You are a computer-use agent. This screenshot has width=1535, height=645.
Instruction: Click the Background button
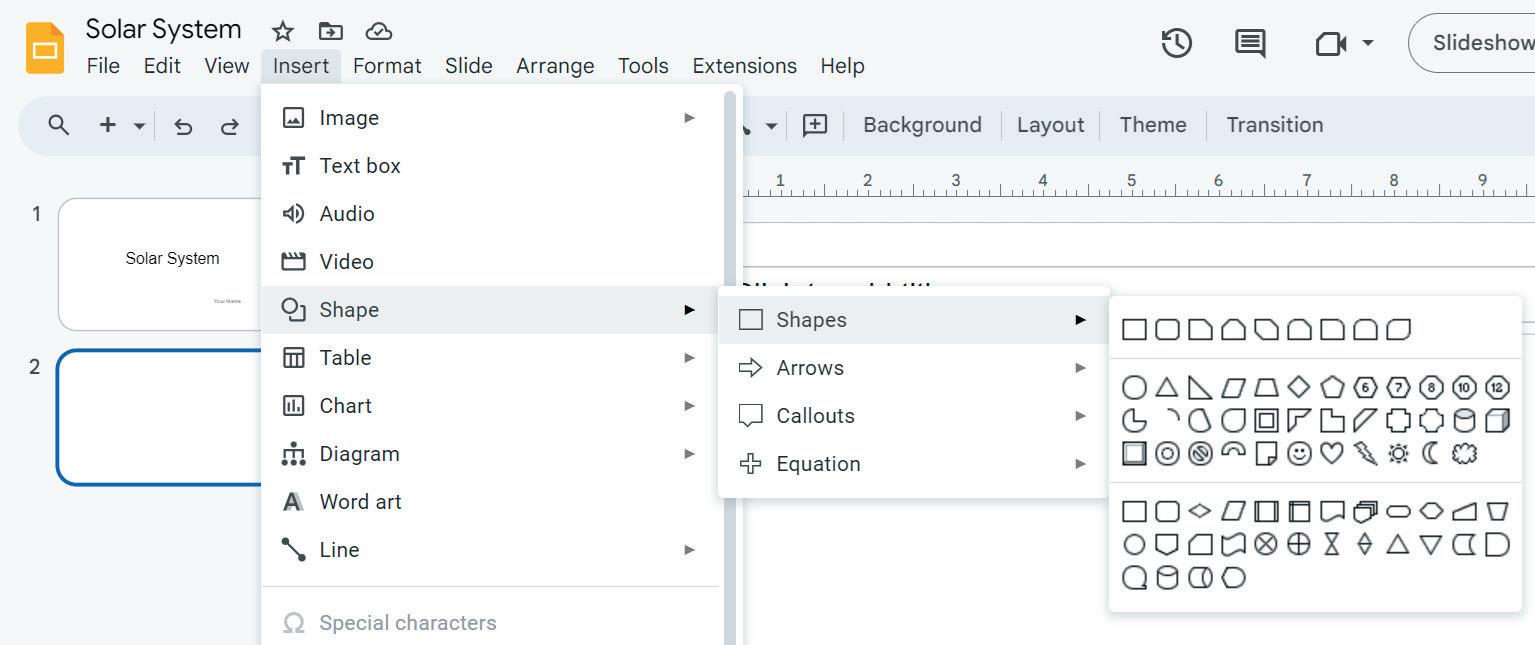tap(922, 125)
